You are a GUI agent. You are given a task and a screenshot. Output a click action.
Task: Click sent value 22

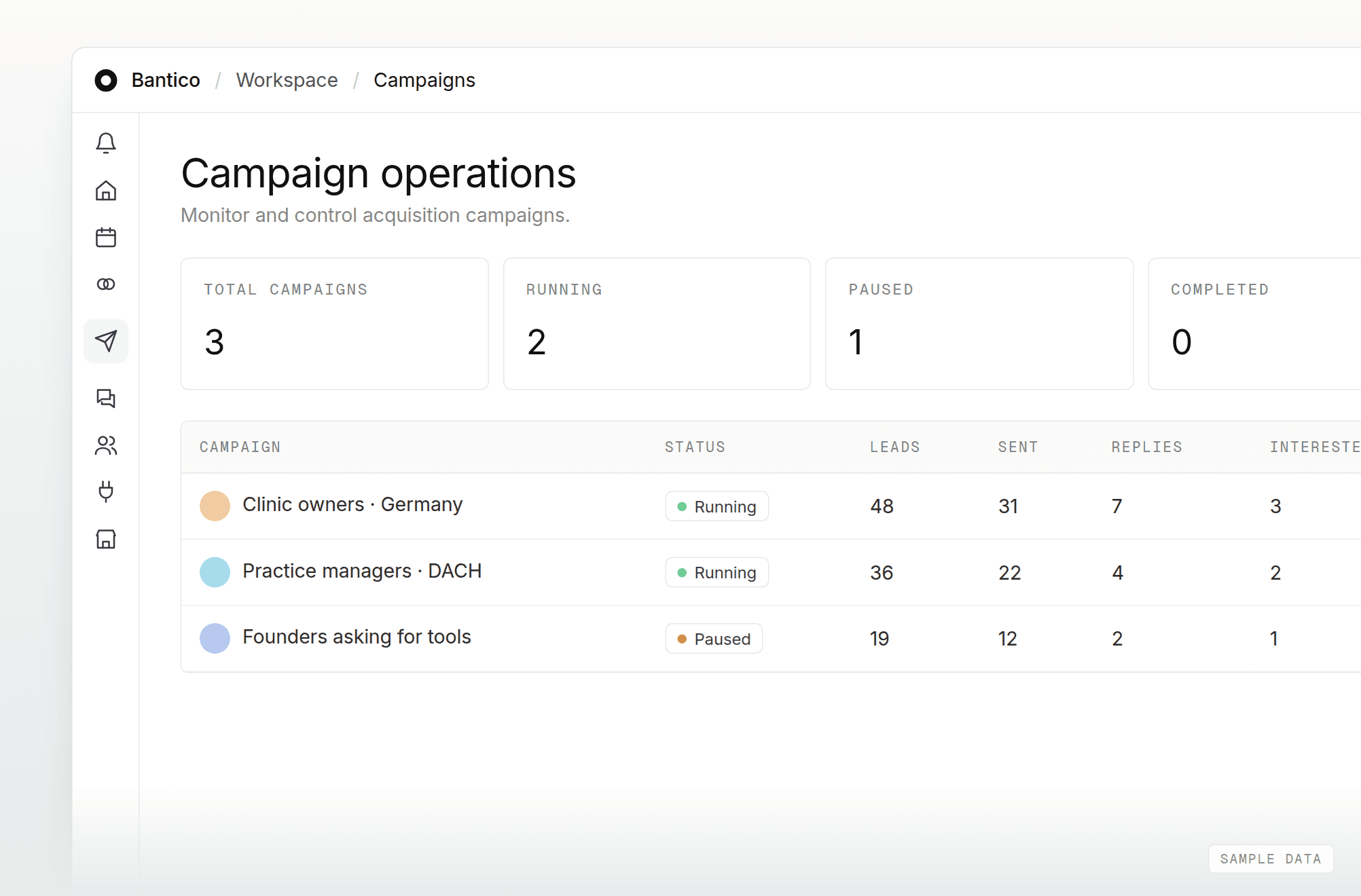click(x=1010, y=573)
